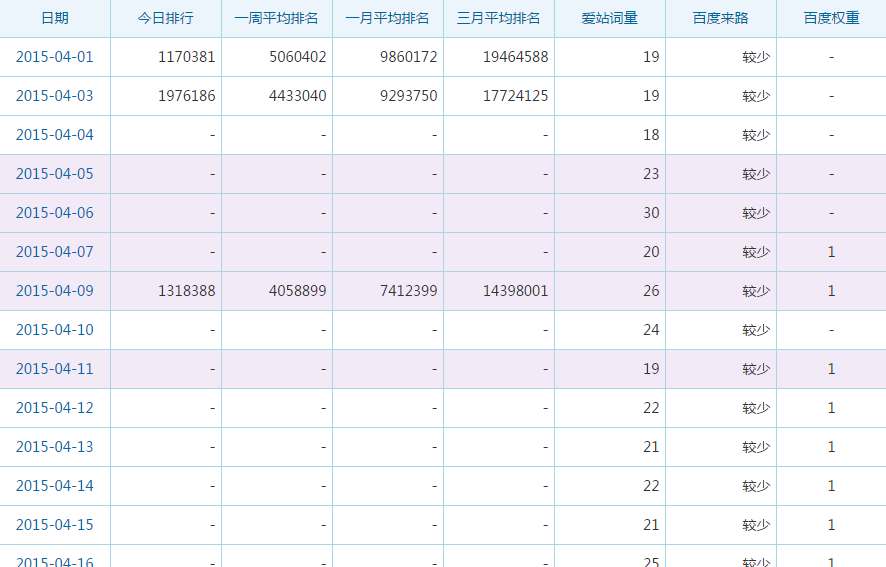Click word count 22 in 2015-04-14 row
This screenshot has height=567, width=886.
(x=651, y=486)
